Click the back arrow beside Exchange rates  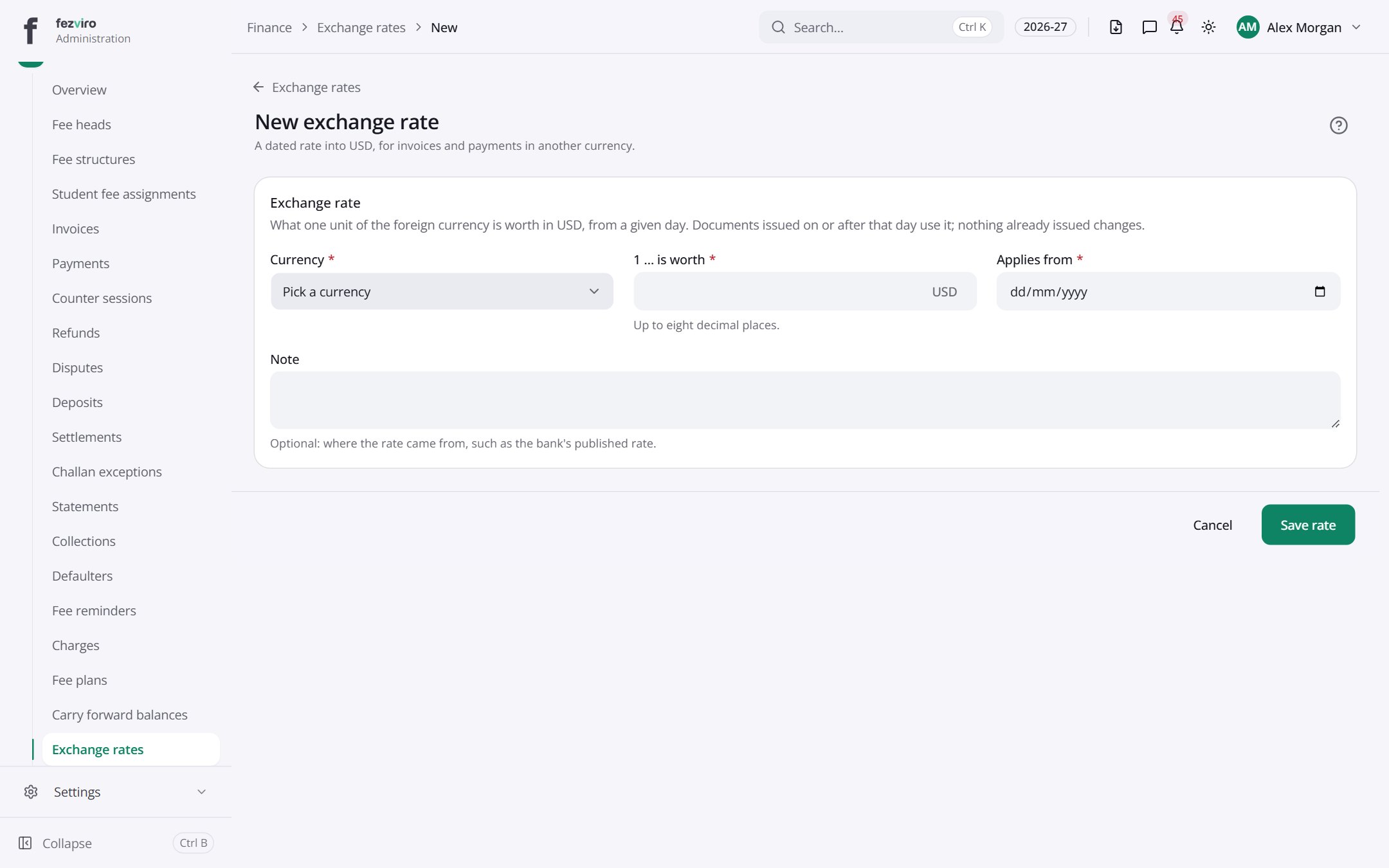click(259, 87)
